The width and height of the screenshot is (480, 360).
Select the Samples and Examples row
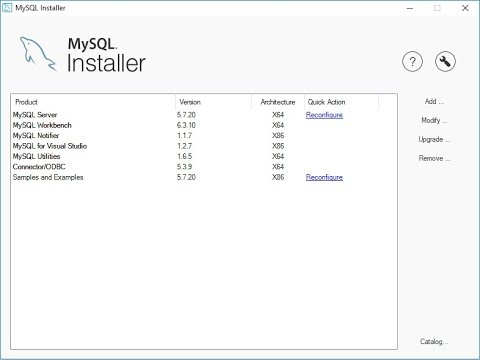(204, 177)
